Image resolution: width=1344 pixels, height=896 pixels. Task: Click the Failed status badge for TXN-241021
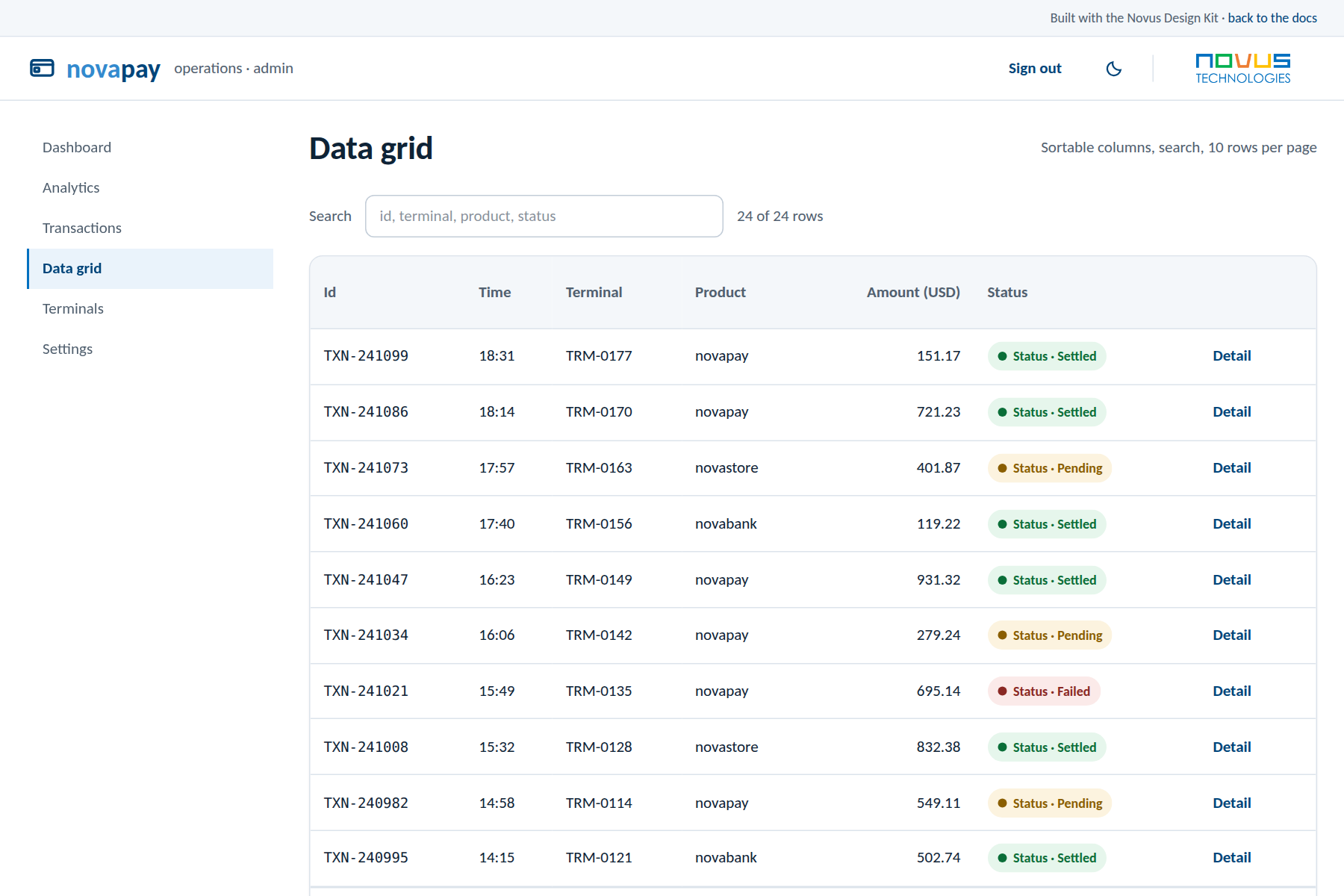pyautogui.click(x=1043, y=691)
